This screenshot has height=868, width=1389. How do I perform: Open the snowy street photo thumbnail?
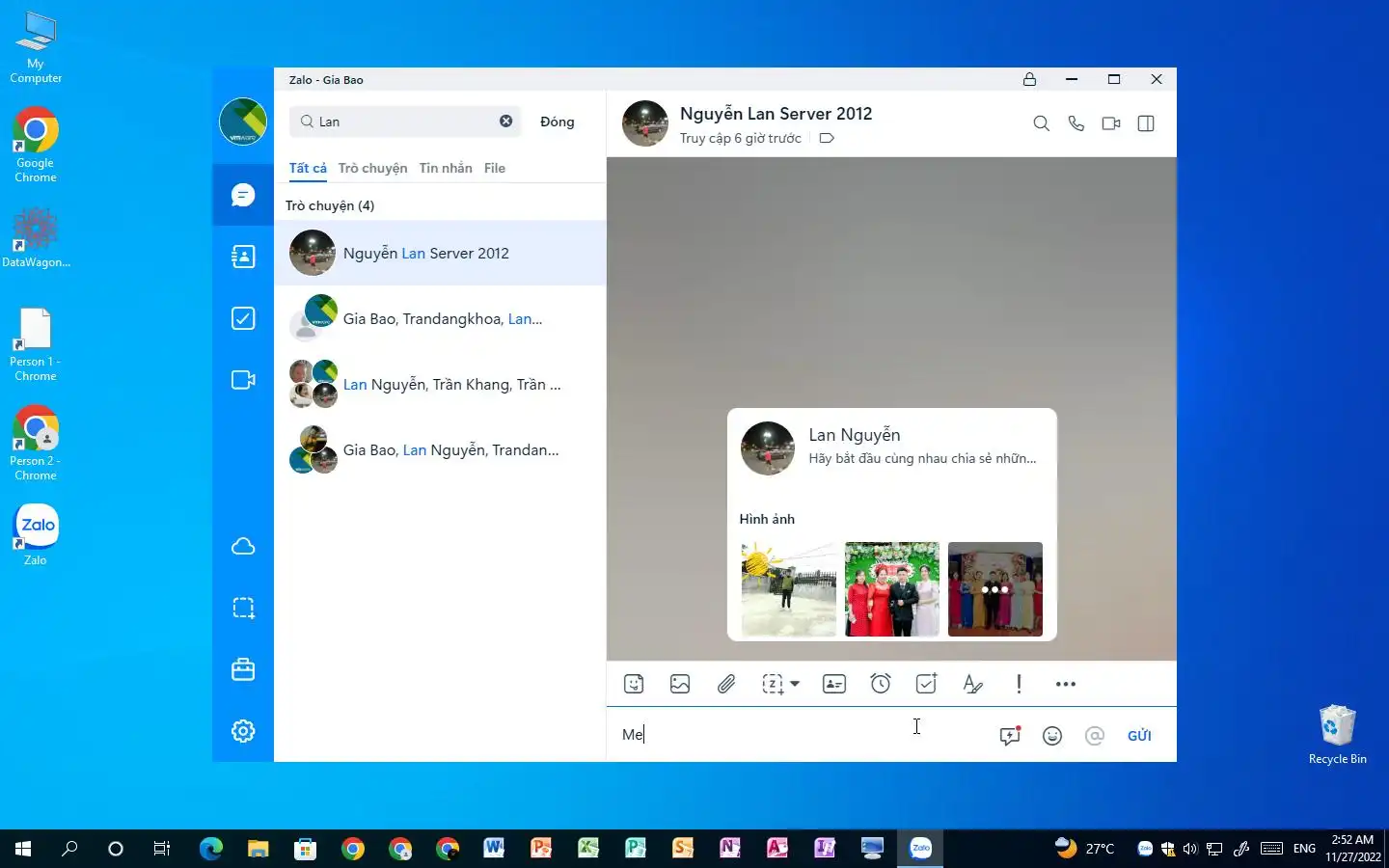(x=788, y=589)
